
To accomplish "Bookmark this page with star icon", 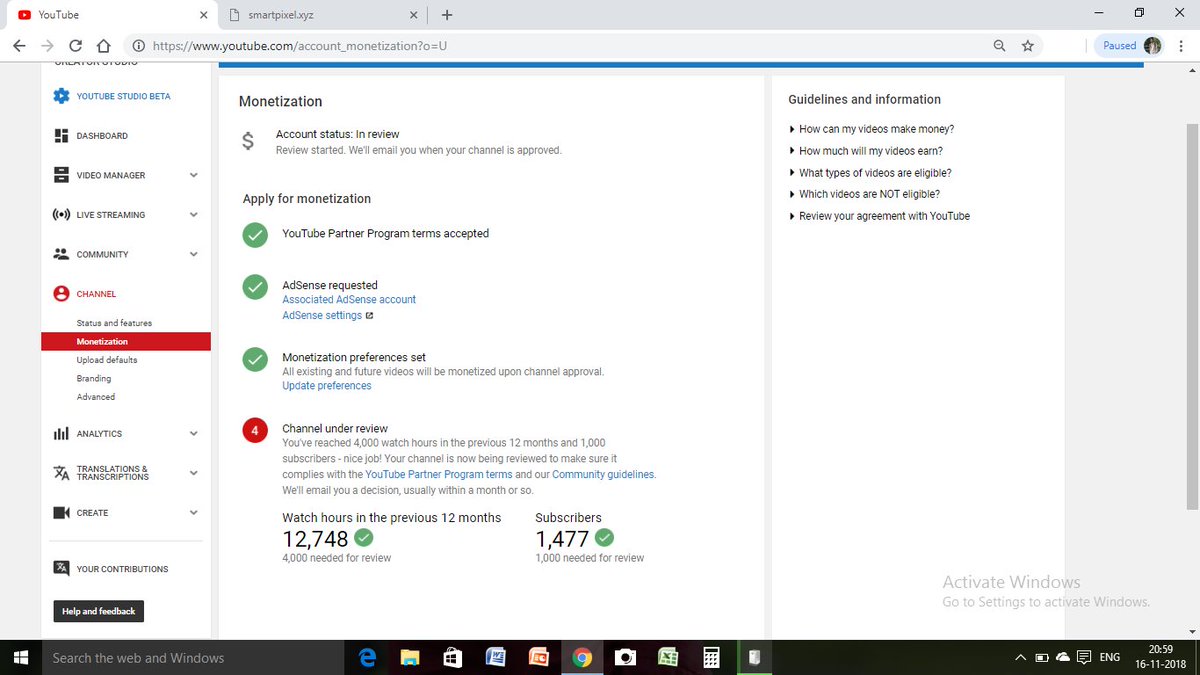I will [x=1027, y=46].
